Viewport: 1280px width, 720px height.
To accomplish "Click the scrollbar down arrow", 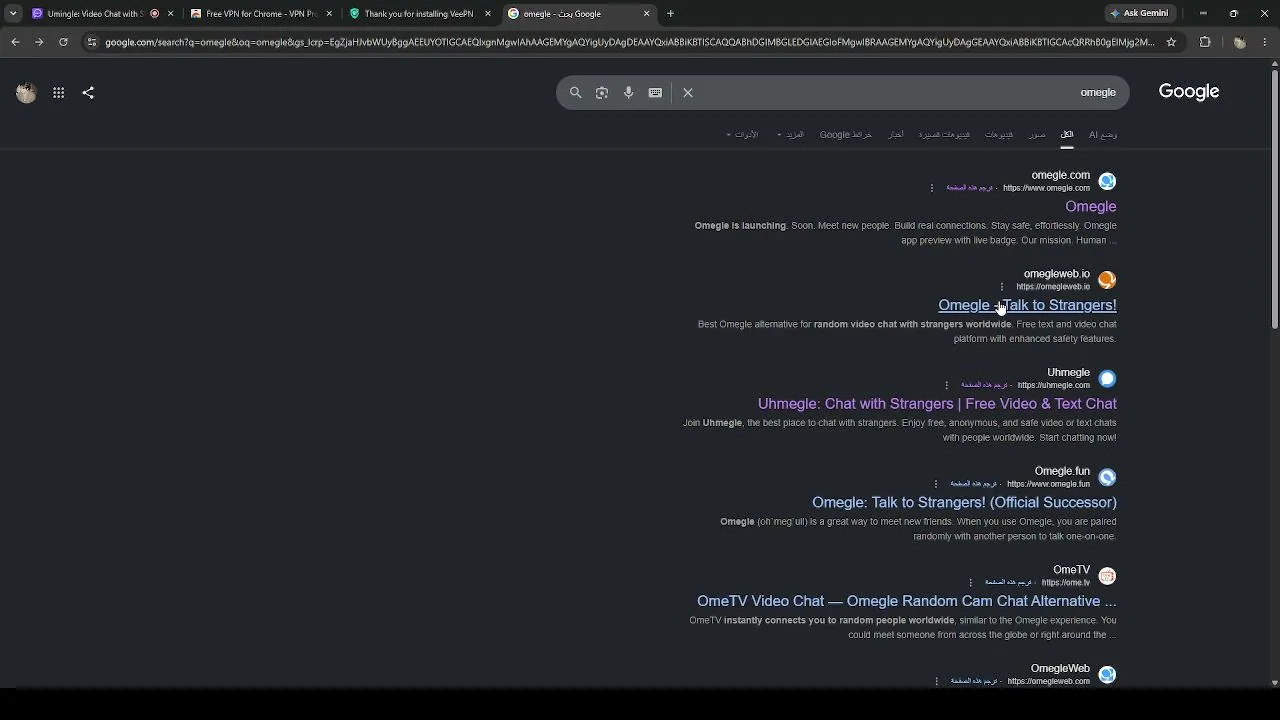I will (1275, 683).
